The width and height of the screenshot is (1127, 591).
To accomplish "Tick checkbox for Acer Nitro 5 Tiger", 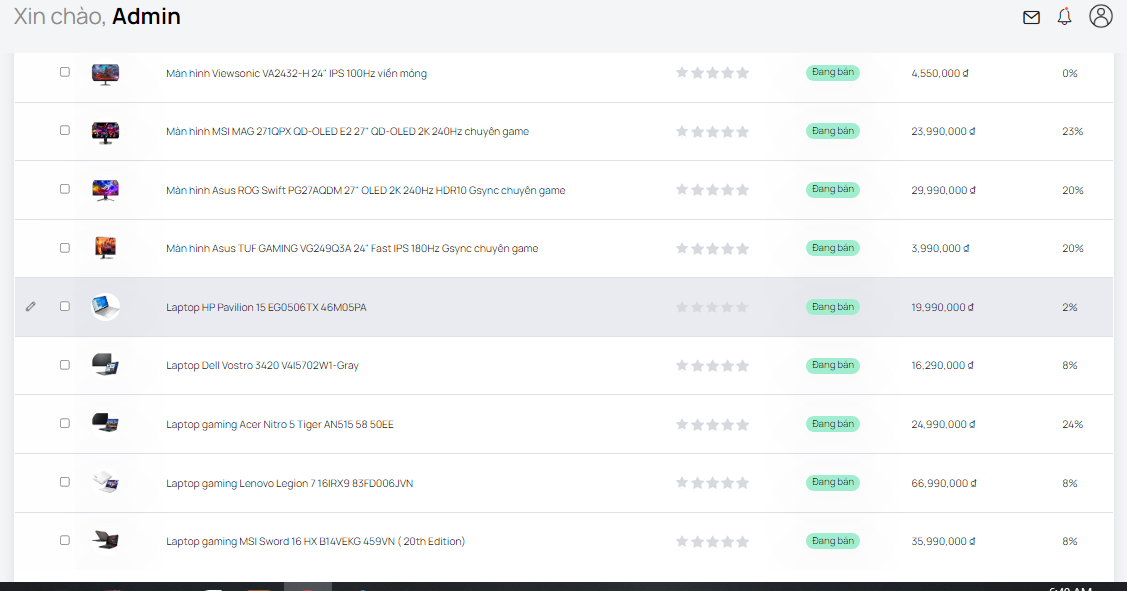I will [x=65, y=423].
